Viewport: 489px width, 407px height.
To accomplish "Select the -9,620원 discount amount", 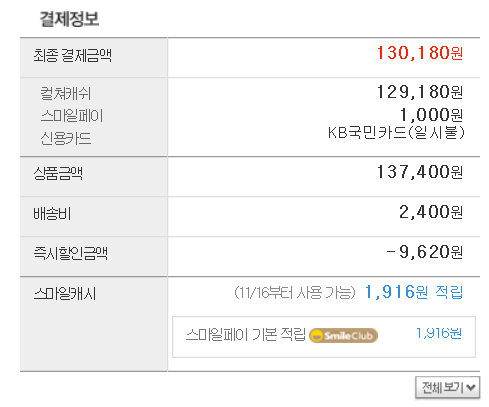I will [x=425, y=252].
